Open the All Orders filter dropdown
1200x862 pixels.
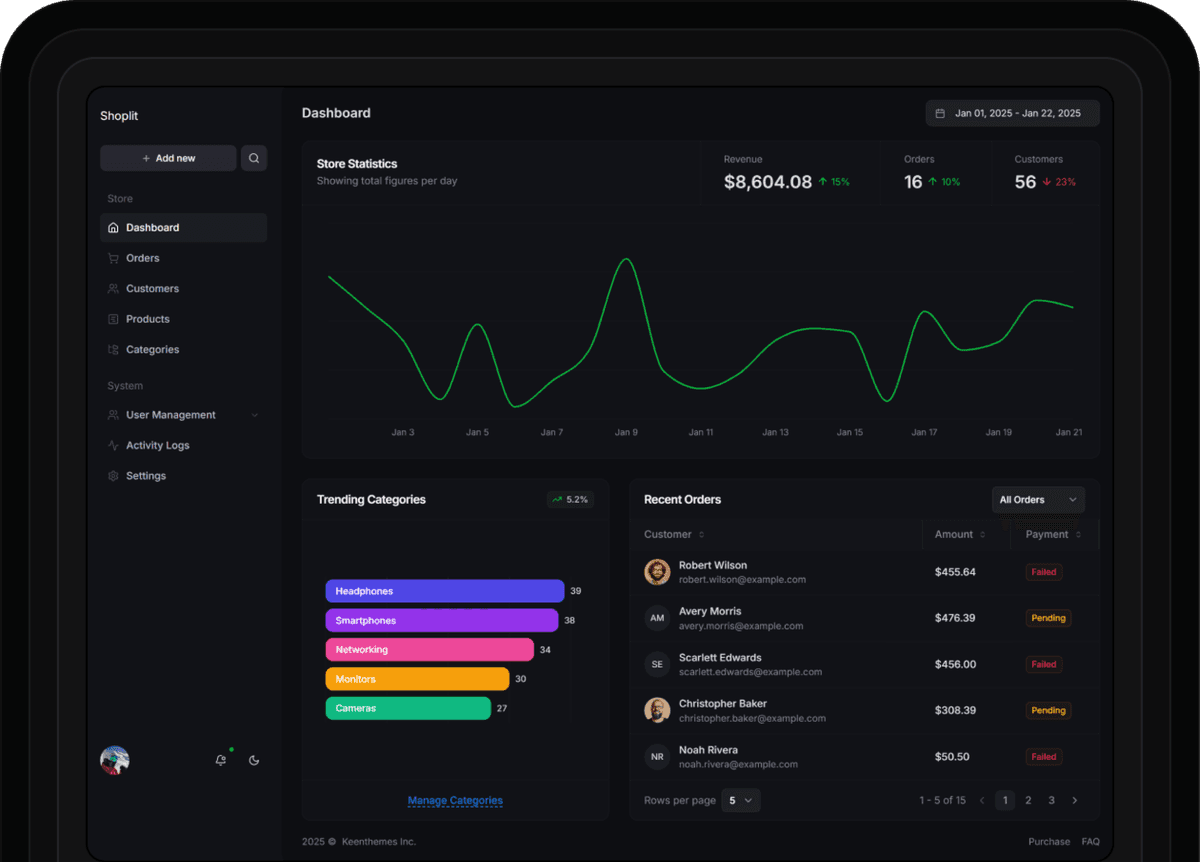click(x=1038, y=499)
